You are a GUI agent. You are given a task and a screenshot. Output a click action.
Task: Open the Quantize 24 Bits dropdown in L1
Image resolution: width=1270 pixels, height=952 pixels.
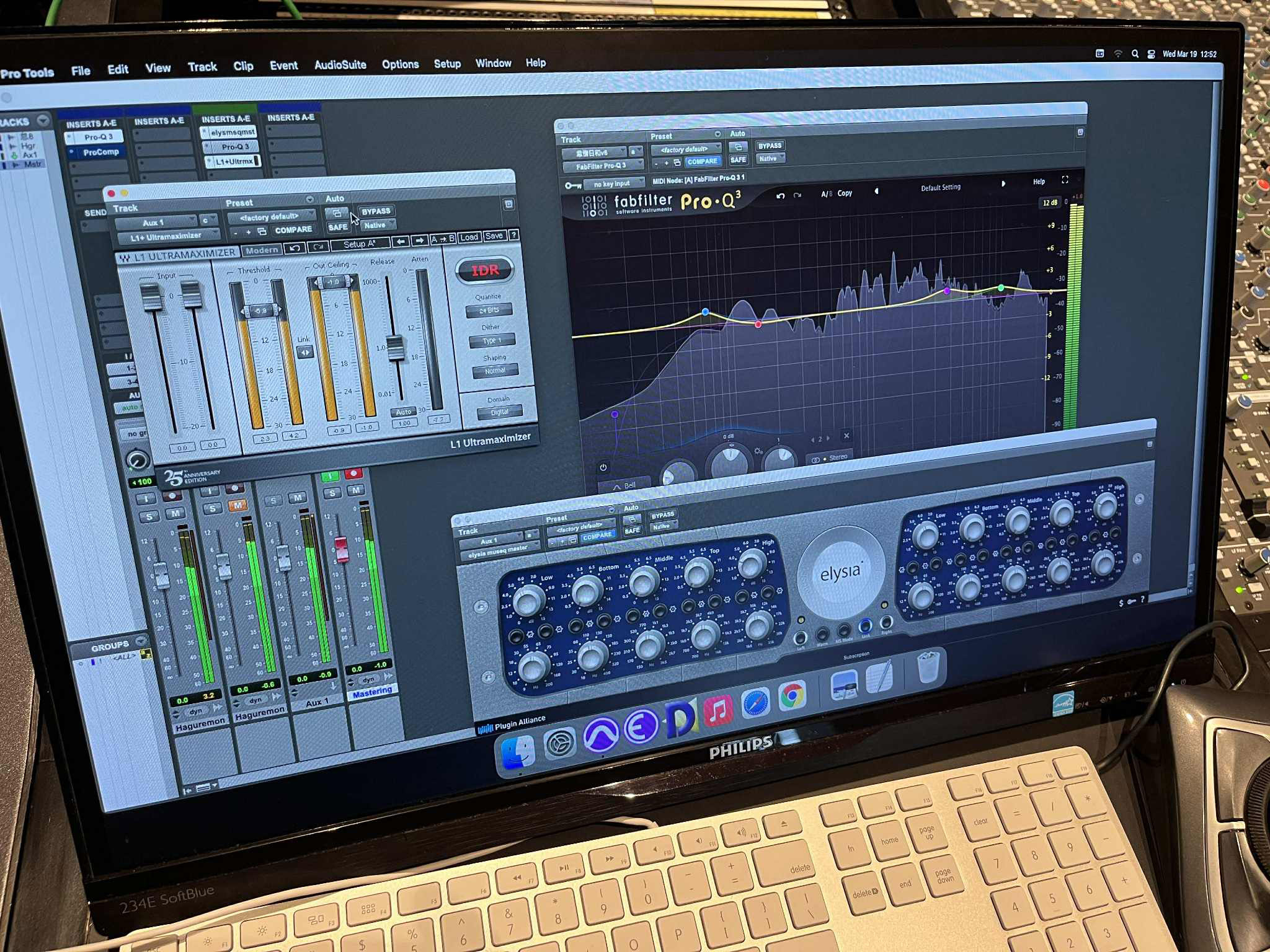pyautogui.click(x=489, y=310)
